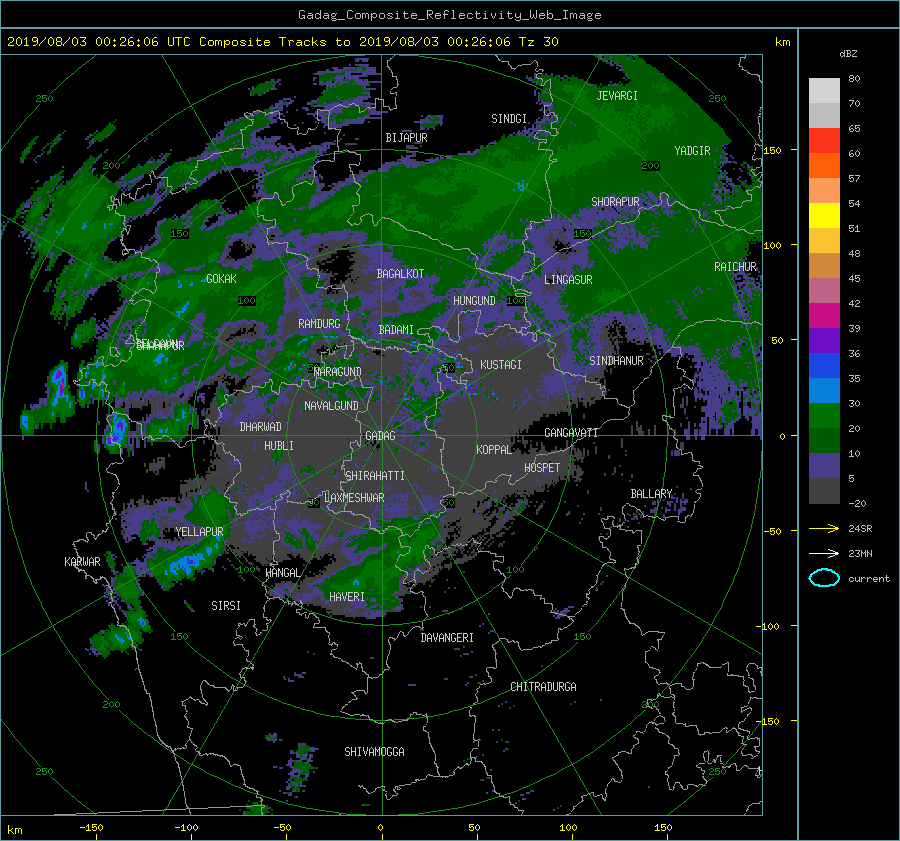Click the BALLARY city label
900x841 pixels.
click(651, 494)
